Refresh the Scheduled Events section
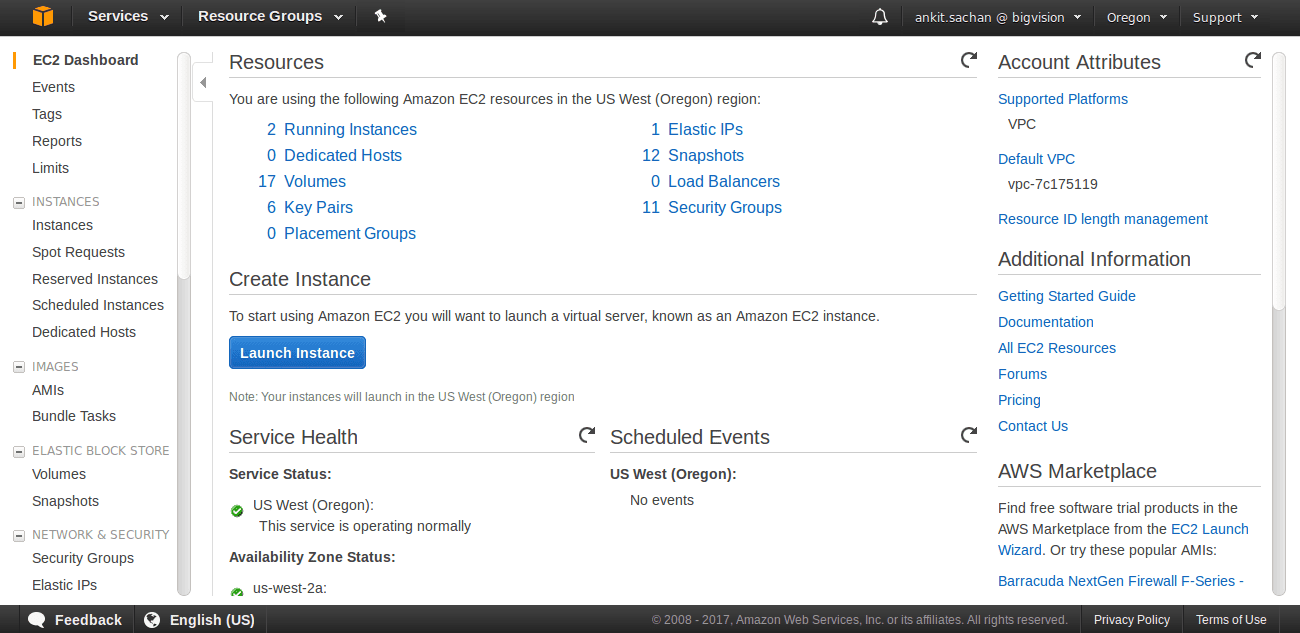 click(968, 435)
